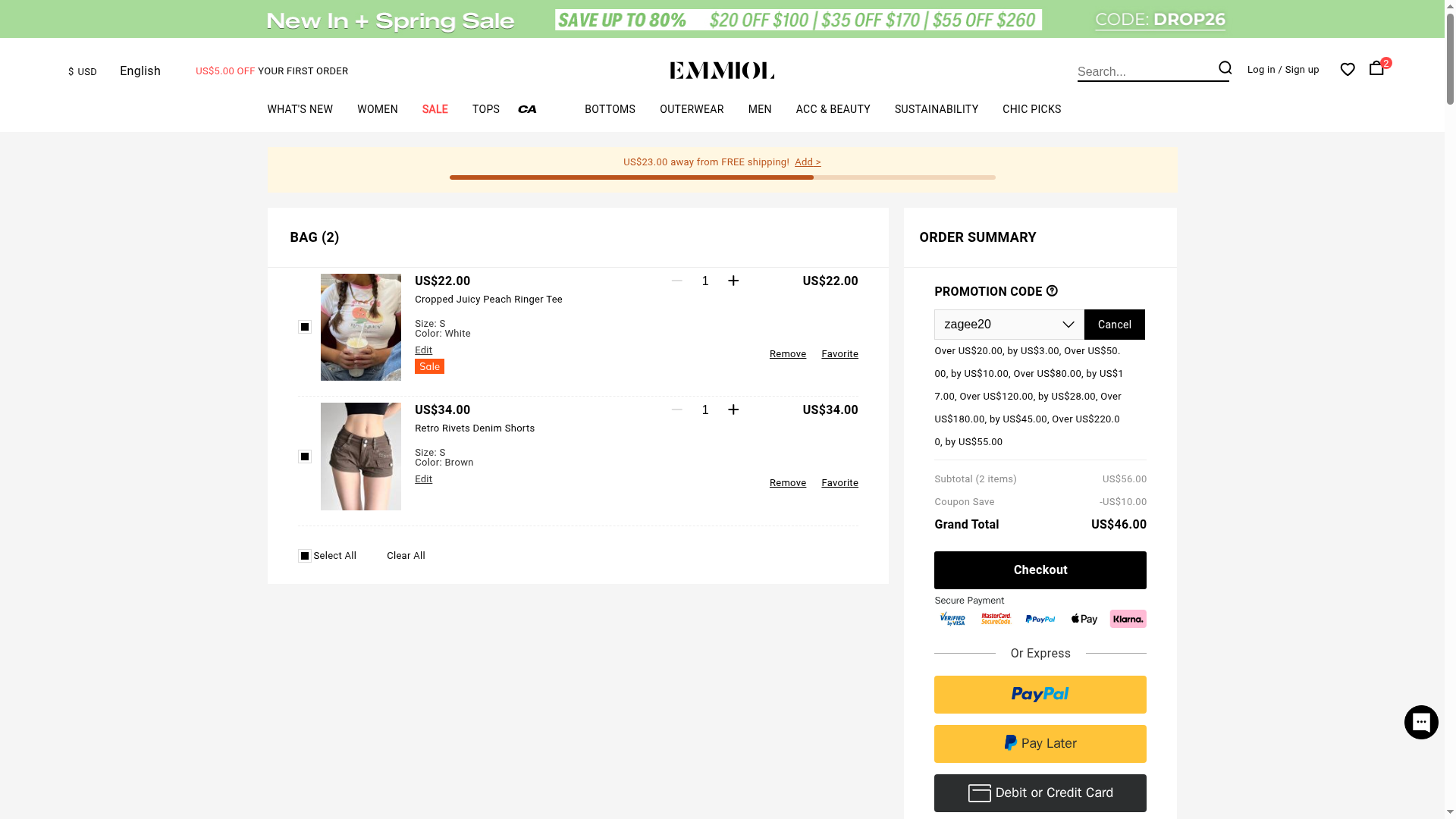Open the USD currency selector
The width and height of the screenshot is (1456, 819).
click(83, 71)
